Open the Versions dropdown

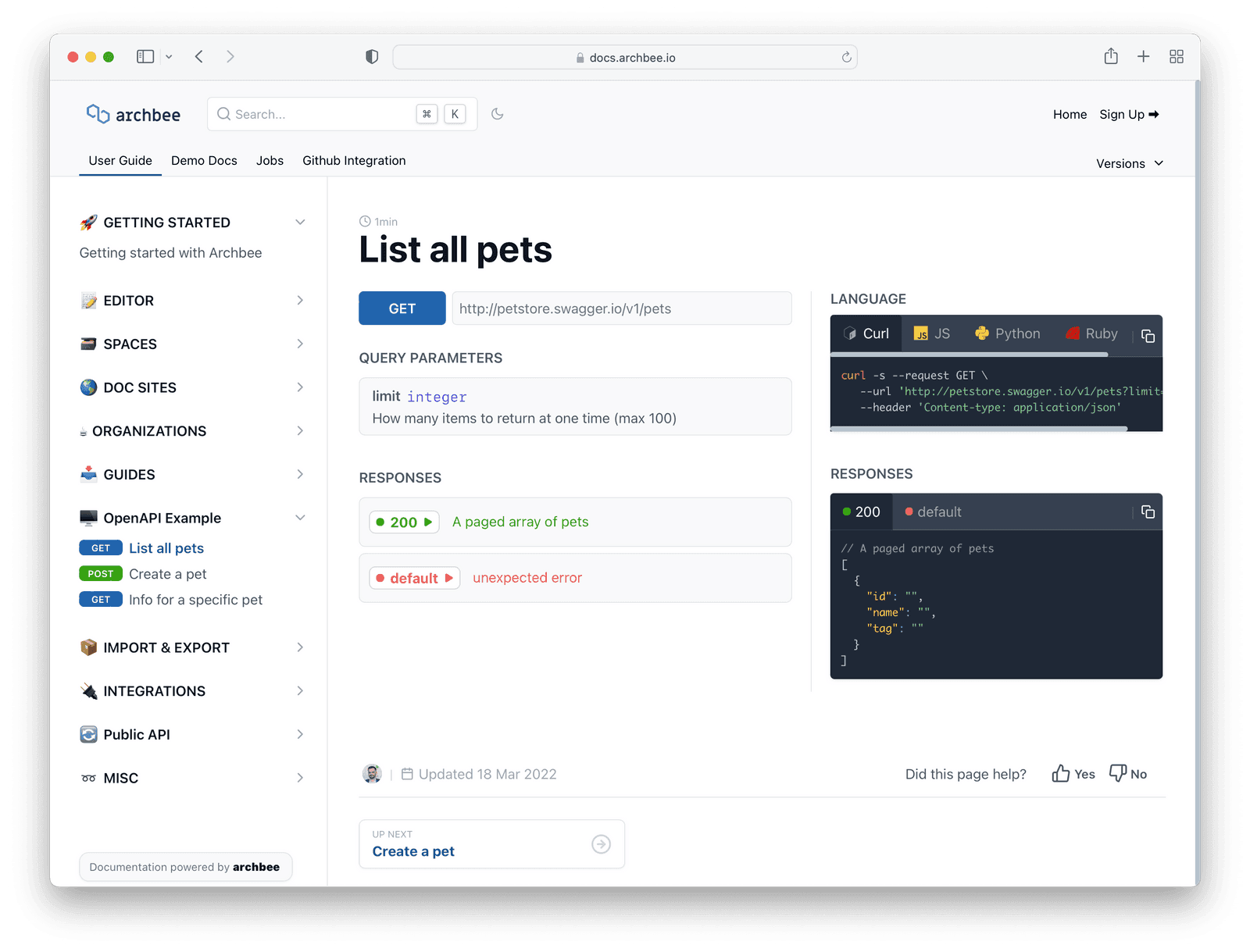tap(1129, 163)
